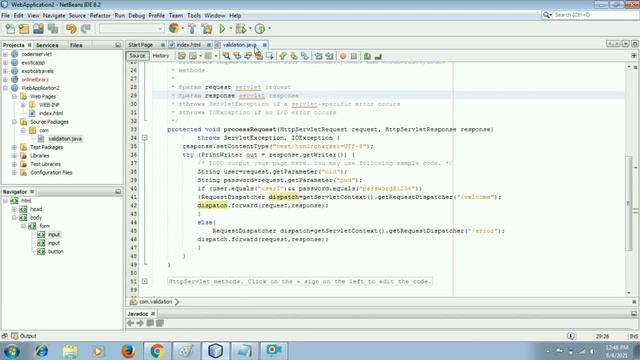640x360 pixels.
Task: Toggle the History editor view
Action: pos(161,56)
